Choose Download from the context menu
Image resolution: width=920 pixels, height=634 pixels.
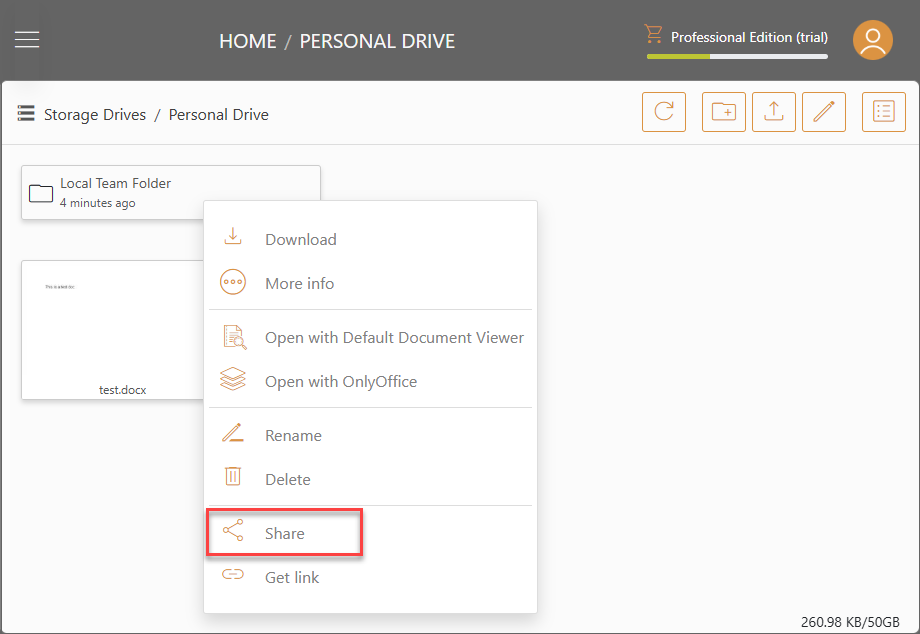370,239
